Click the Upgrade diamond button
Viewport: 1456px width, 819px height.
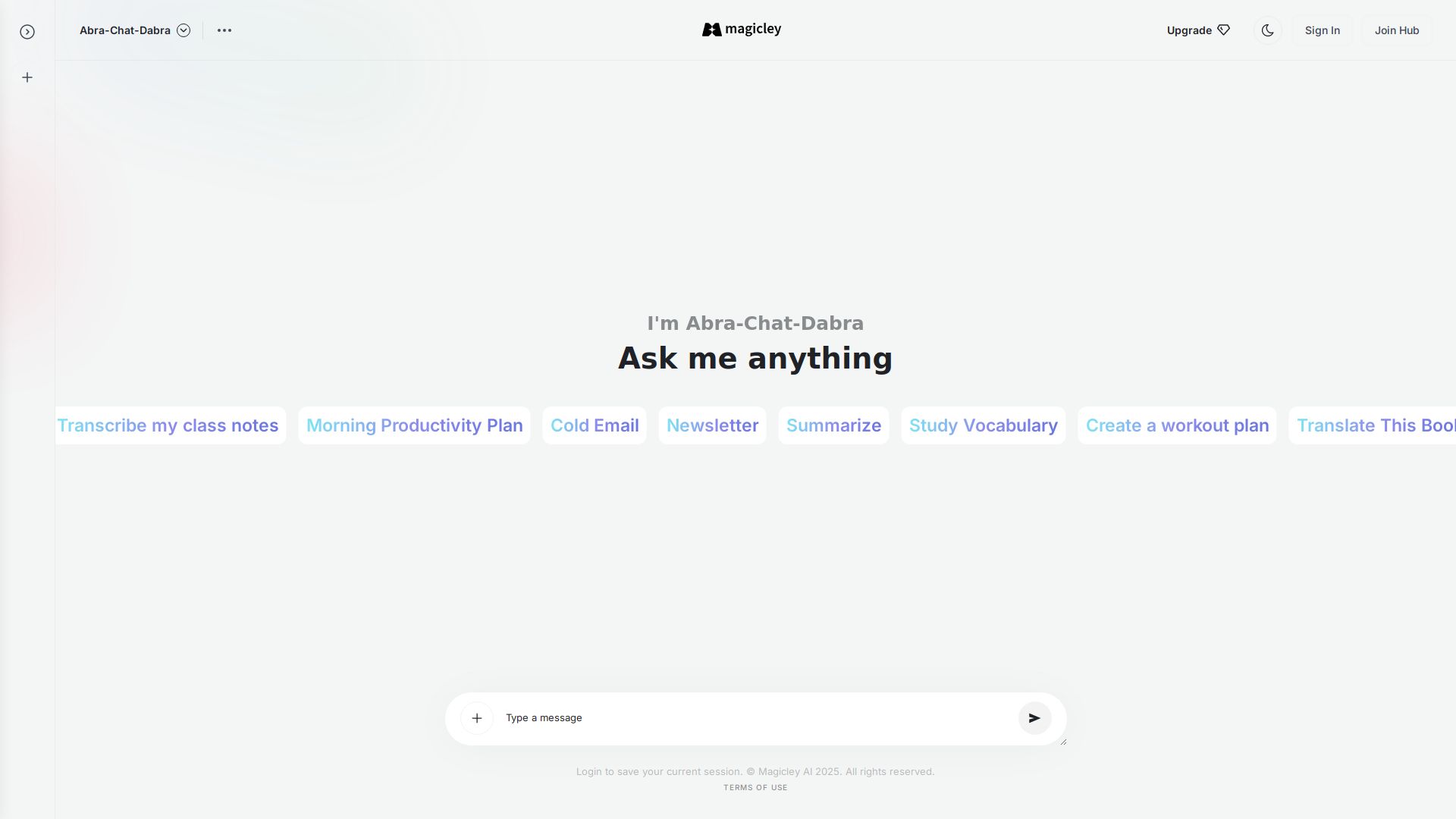[x=1197, y=30]
